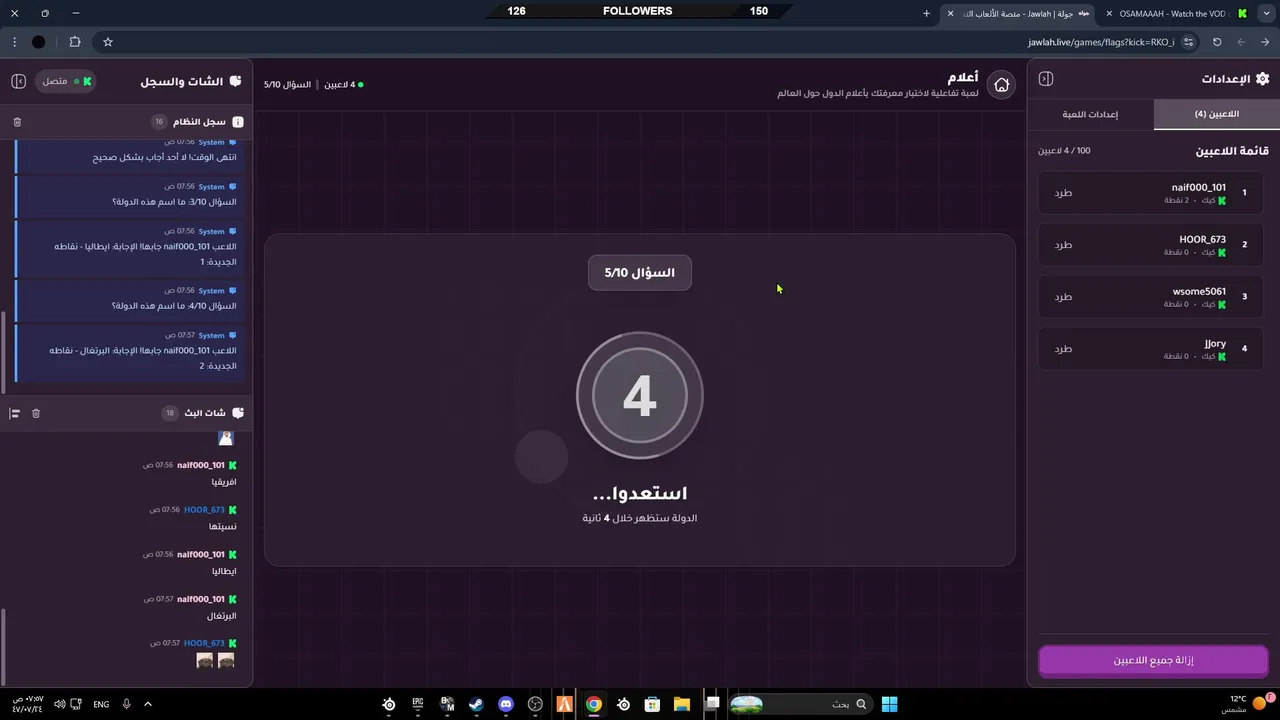Reload the page
The image size is (1280, 720).
(x=1217, y=42)
